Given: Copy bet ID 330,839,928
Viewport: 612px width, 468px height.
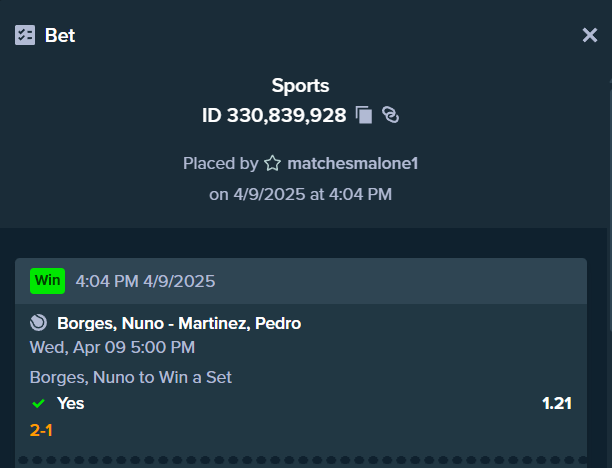Looking at the screenshot, I should click(x=364, y=115).
